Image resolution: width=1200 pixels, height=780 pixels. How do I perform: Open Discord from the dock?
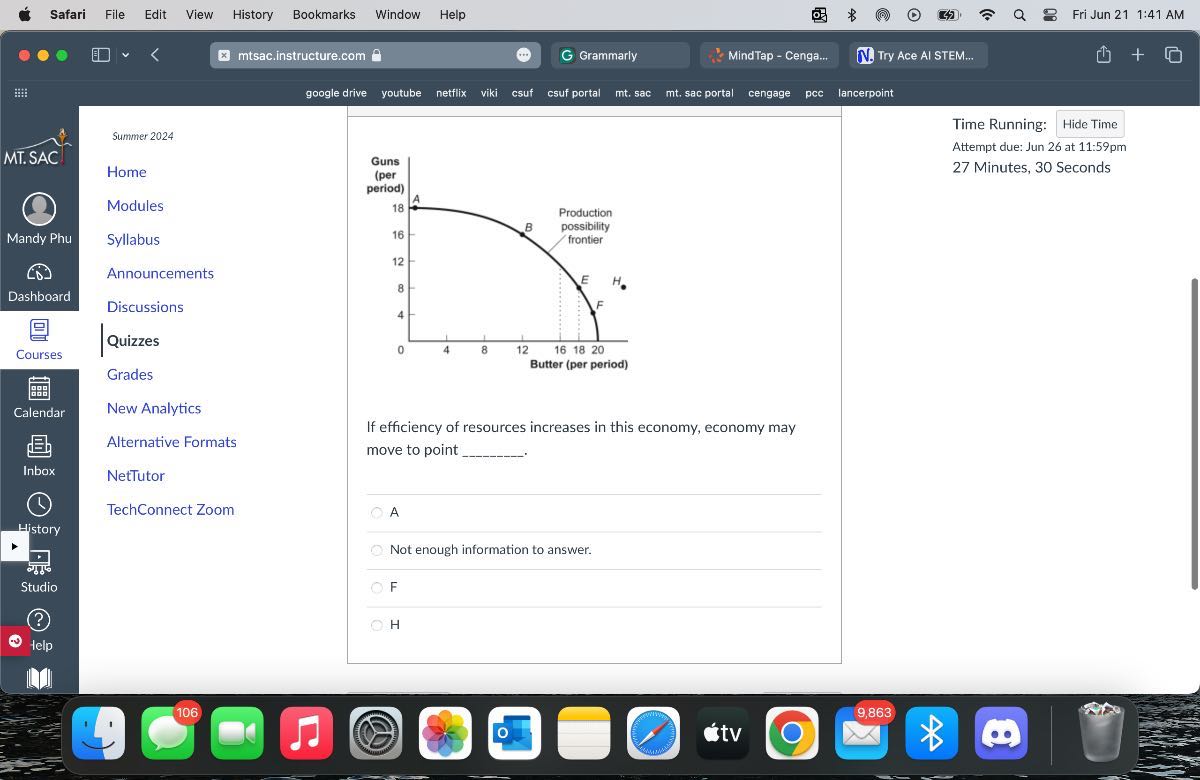click(x=1001, y=733)
